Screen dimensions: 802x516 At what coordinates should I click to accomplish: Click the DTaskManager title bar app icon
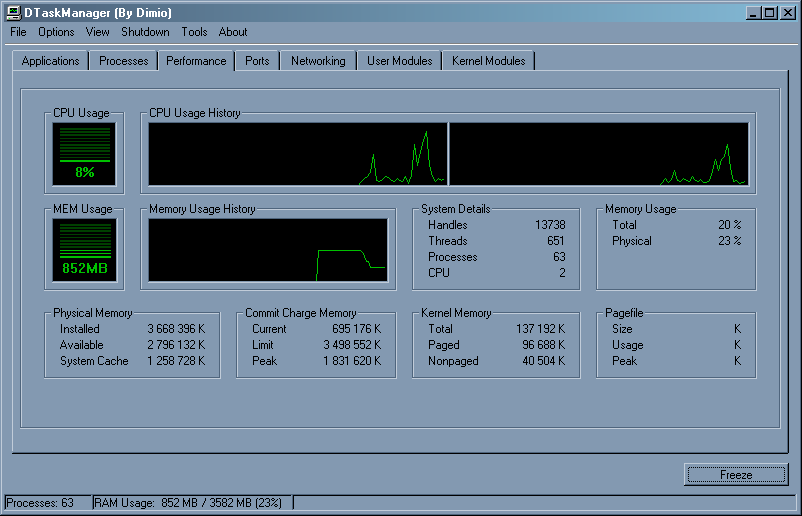click(13, 13)
